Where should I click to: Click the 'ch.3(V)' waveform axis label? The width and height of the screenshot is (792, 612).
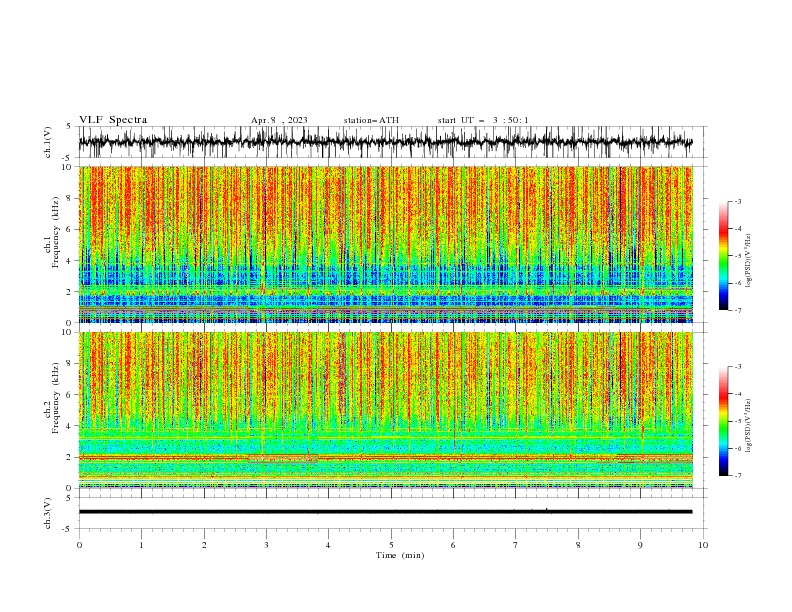[x=48, y=513]
